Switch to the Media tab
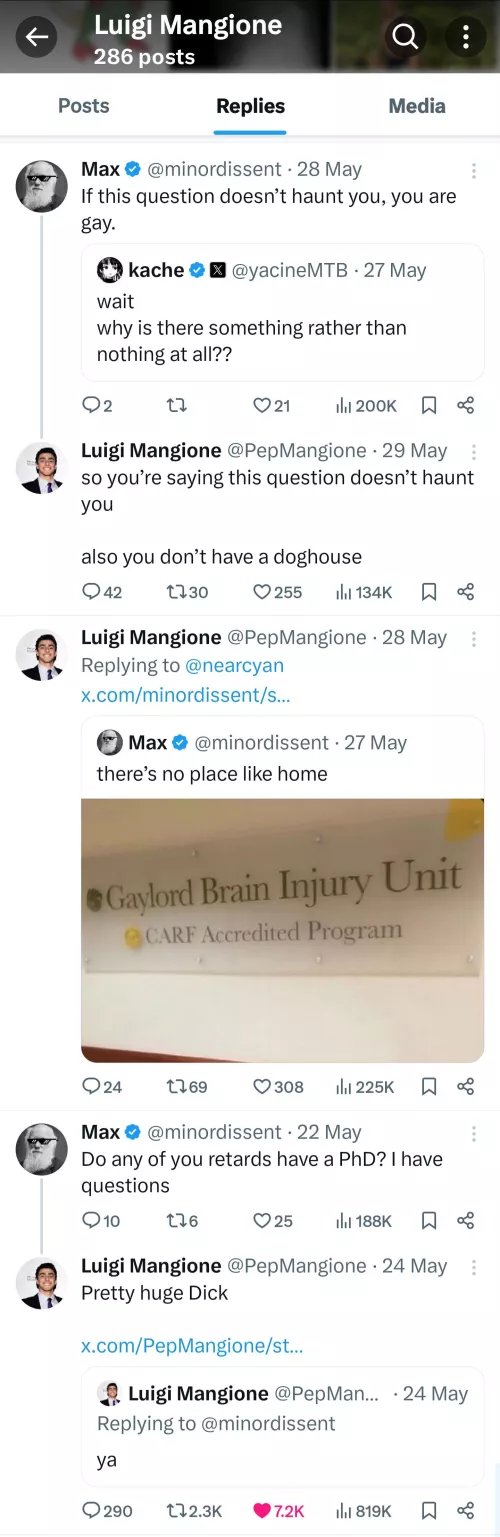Image resolution: width=500 pixels, height=1537 pixels. [x=417, y=106]
